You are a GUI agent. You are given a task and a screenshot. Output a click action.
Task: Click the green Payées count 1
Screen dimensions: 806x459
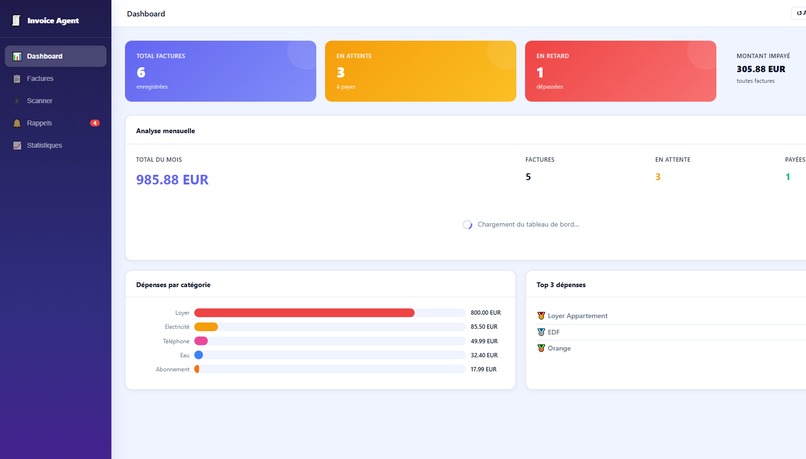pyautogui.click(x=787, y=177)
